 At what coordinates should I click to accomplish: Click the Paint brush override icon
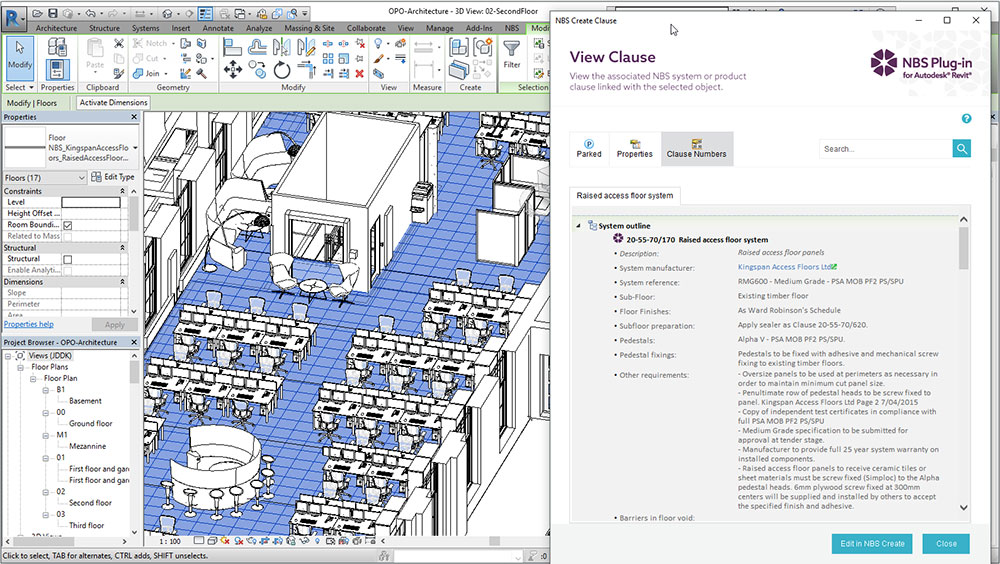[379, 59]
